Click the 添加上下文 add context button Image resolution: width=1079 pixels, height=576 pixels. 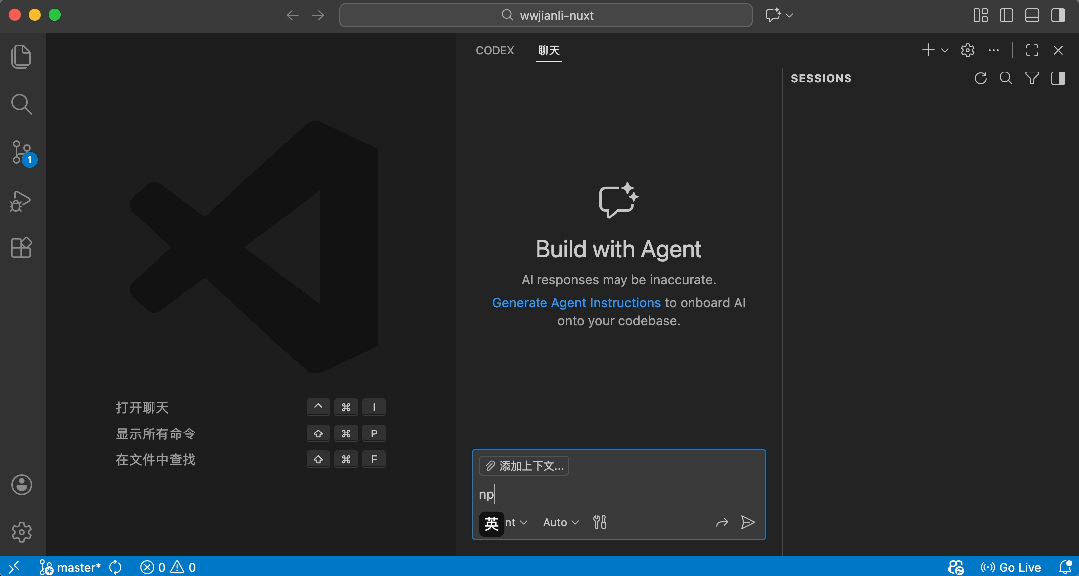tap(524, 466)
